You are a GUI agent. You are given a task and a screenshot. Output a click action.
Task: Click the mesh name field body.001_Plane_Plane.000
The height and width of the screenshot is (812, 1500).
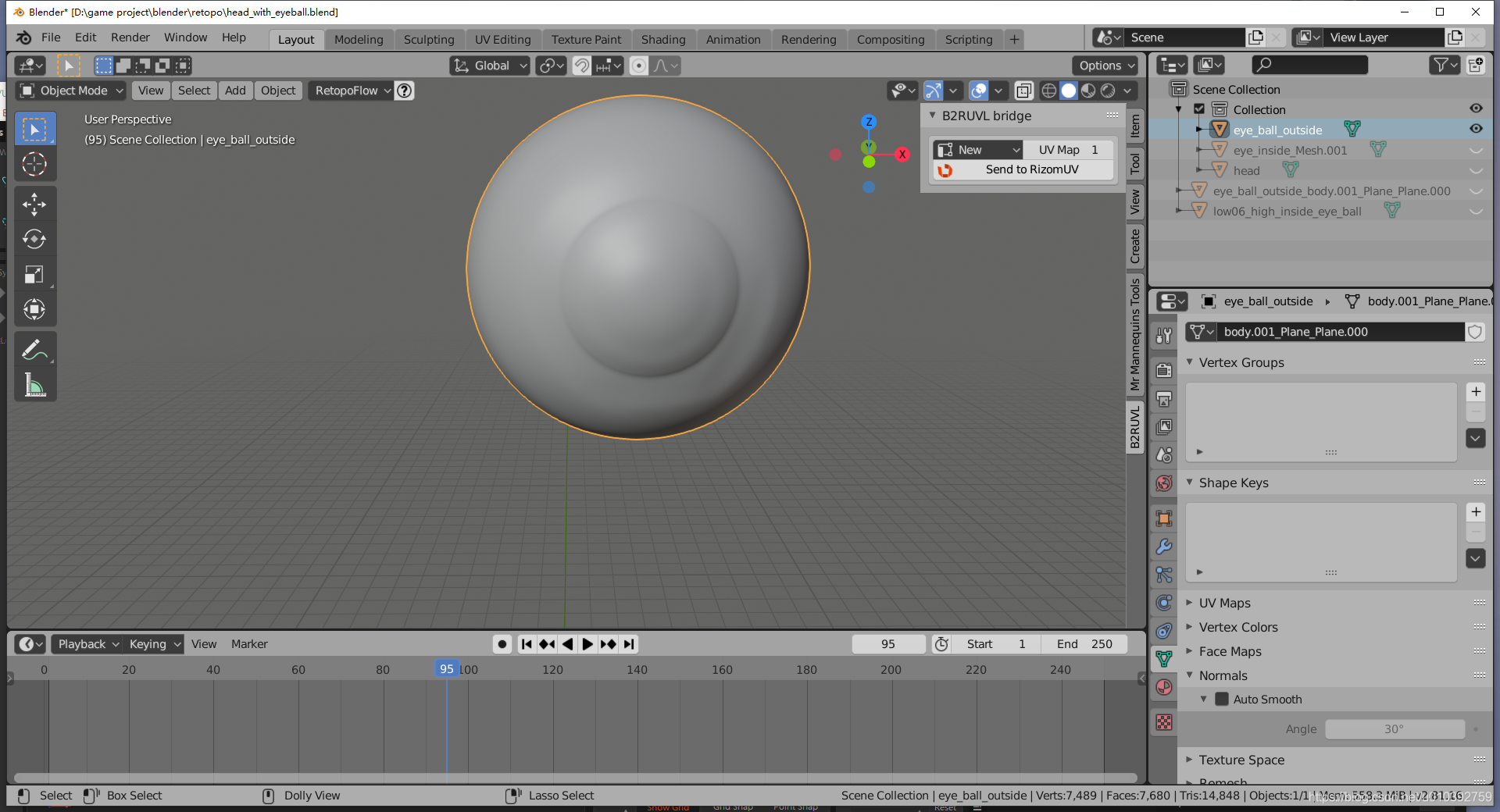1339,332
